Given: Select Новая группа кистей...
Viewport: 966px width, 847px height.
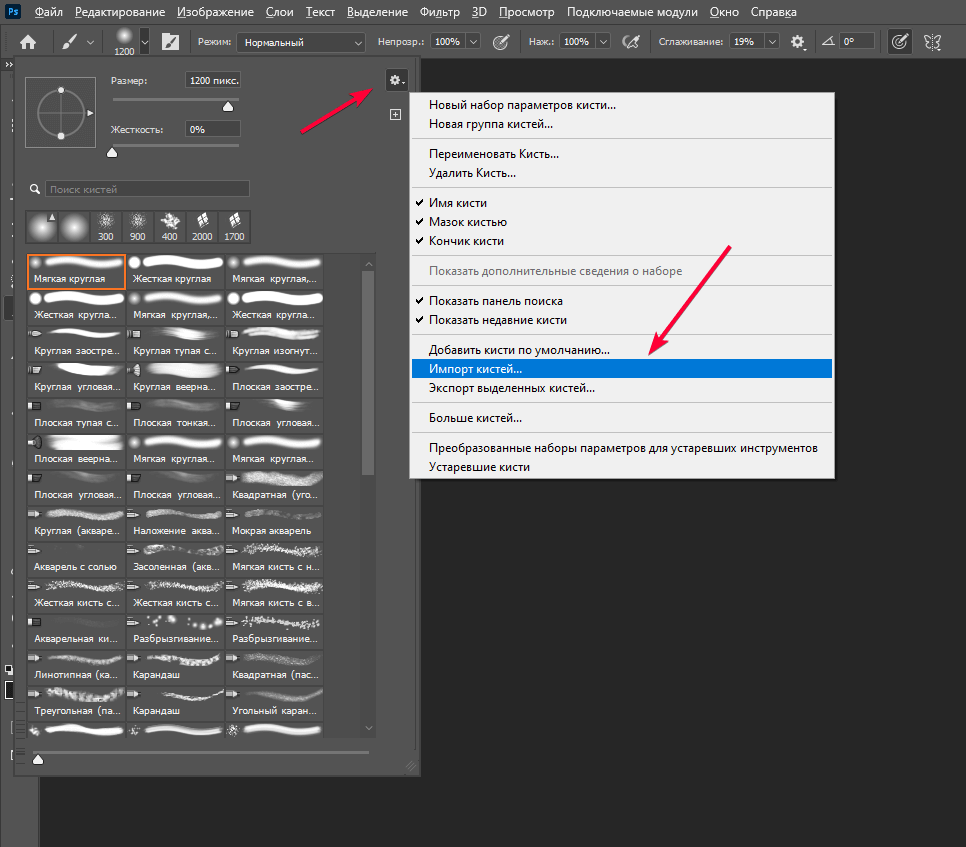Looking at the screenshot, I should [622, 124].
